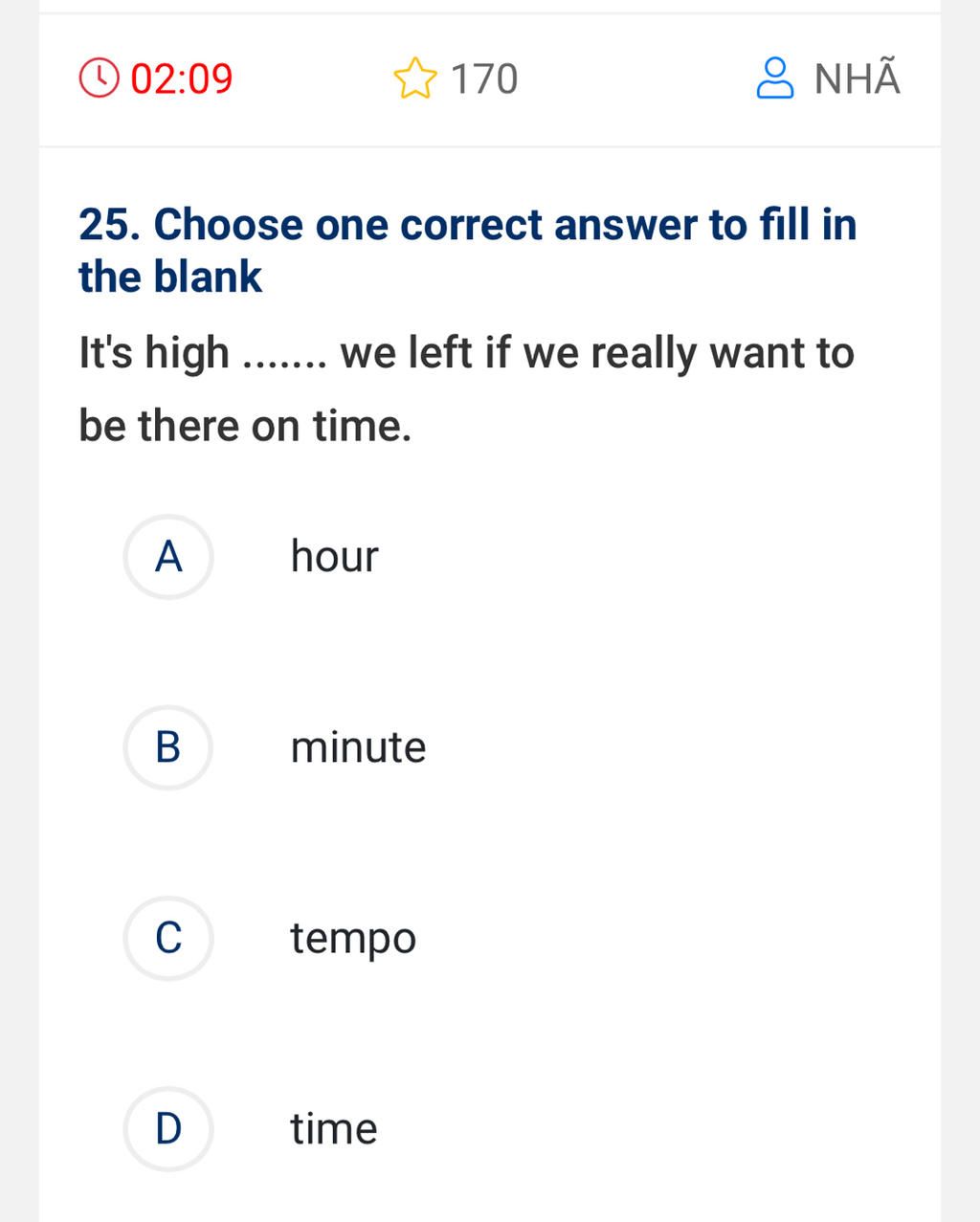Tap the person silhouette icon at top right
This screenshot has width=980, height=1222.
[x=775, y=78]
